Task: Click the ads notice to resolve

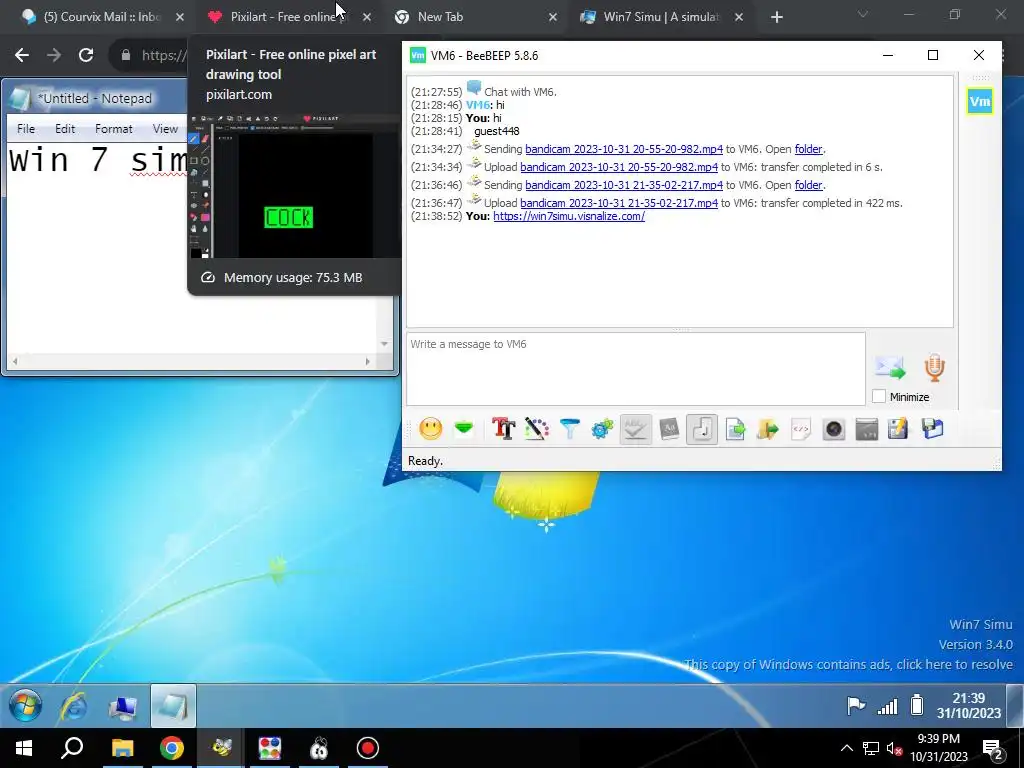Action: 848,664
